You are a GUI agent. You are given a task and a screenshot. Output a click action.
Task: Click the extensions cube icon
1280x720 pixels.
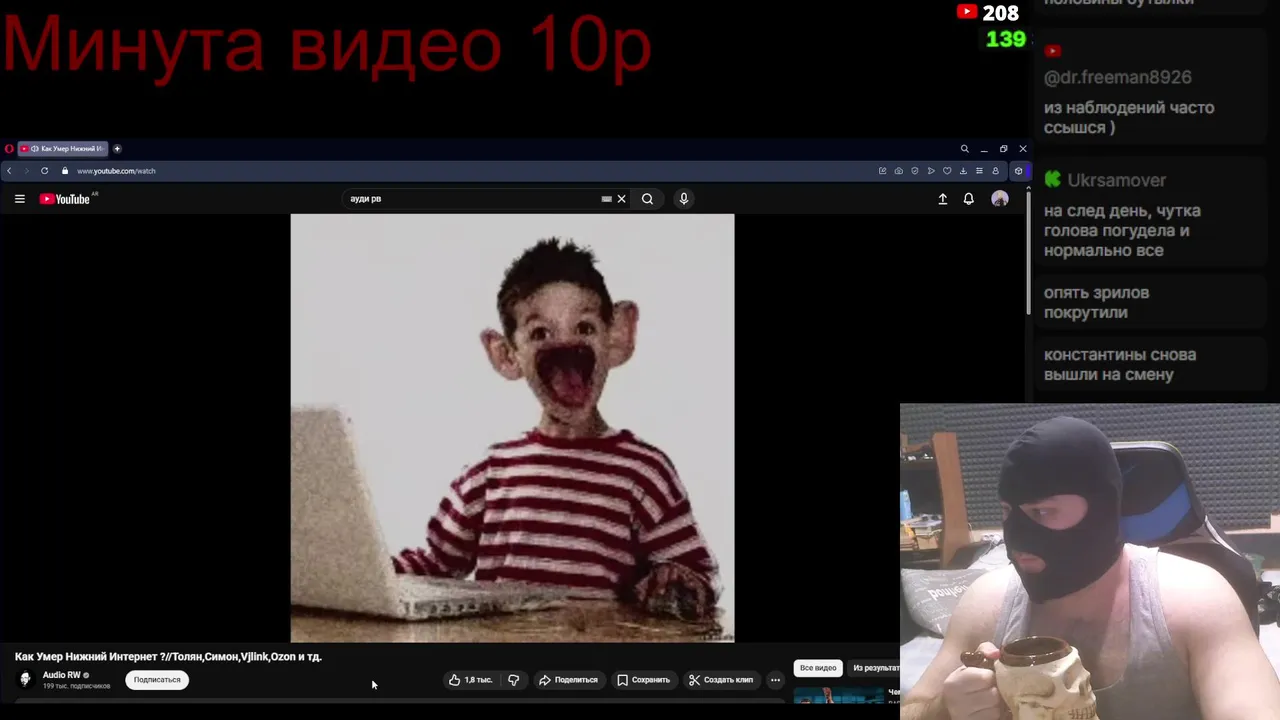pyautogui.click(x=1018, y=171)
